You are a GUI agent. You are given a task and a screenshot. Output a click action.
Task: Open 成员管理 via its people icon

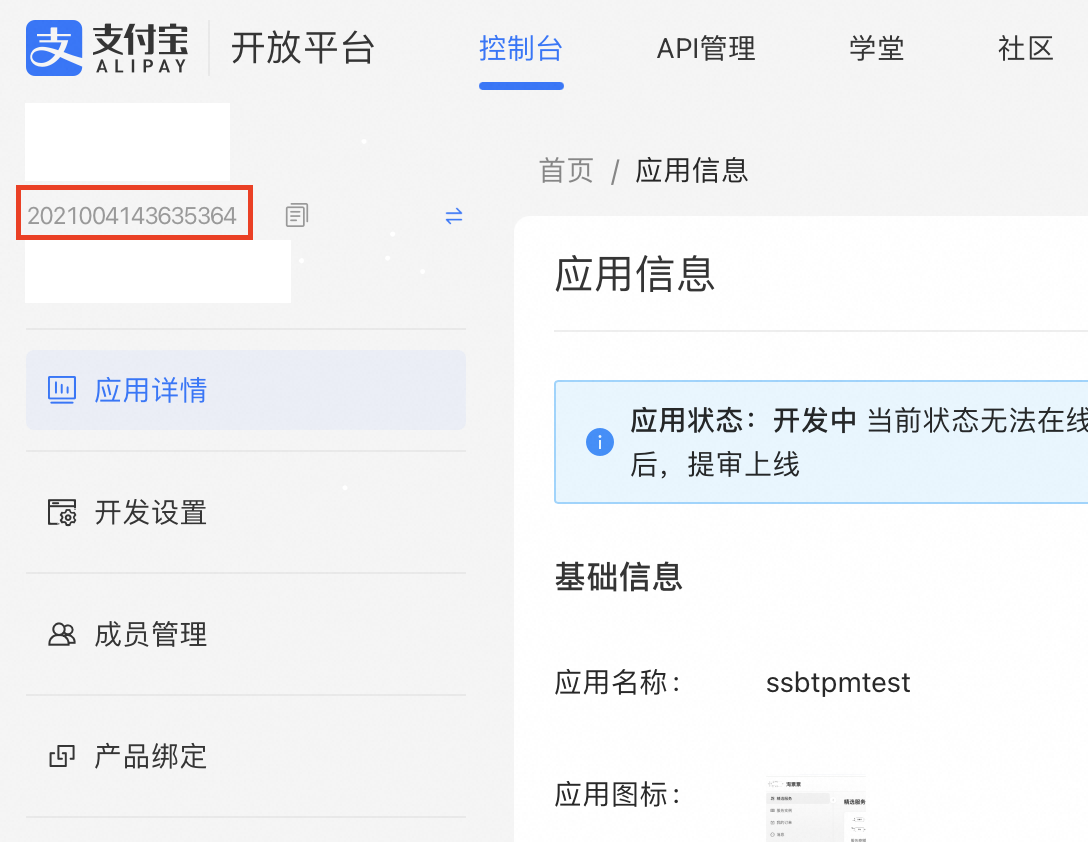pyautogui.click(x=62, y=634)
